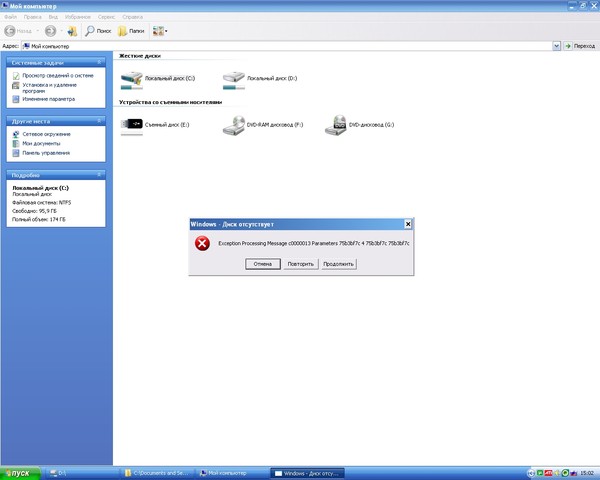Image resolution: width=600 pixels, height=480 pixels.
Task: Click the Up folder toolbar icon
Action: pos(72,31)
